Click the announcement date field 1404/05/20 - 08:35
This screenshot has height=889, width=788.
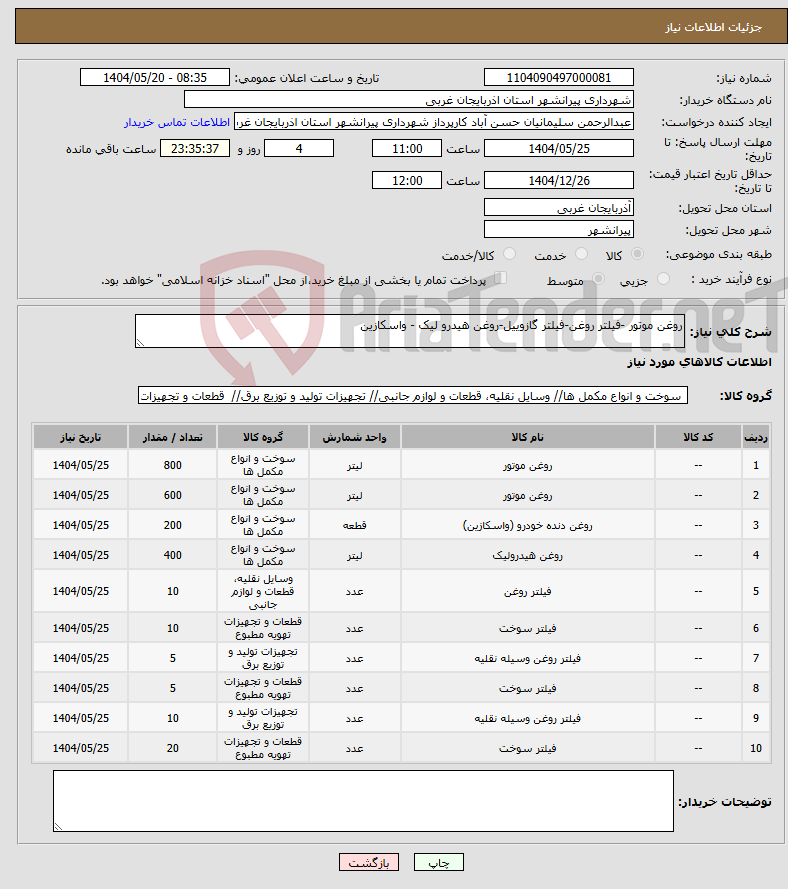pos(155,77)
